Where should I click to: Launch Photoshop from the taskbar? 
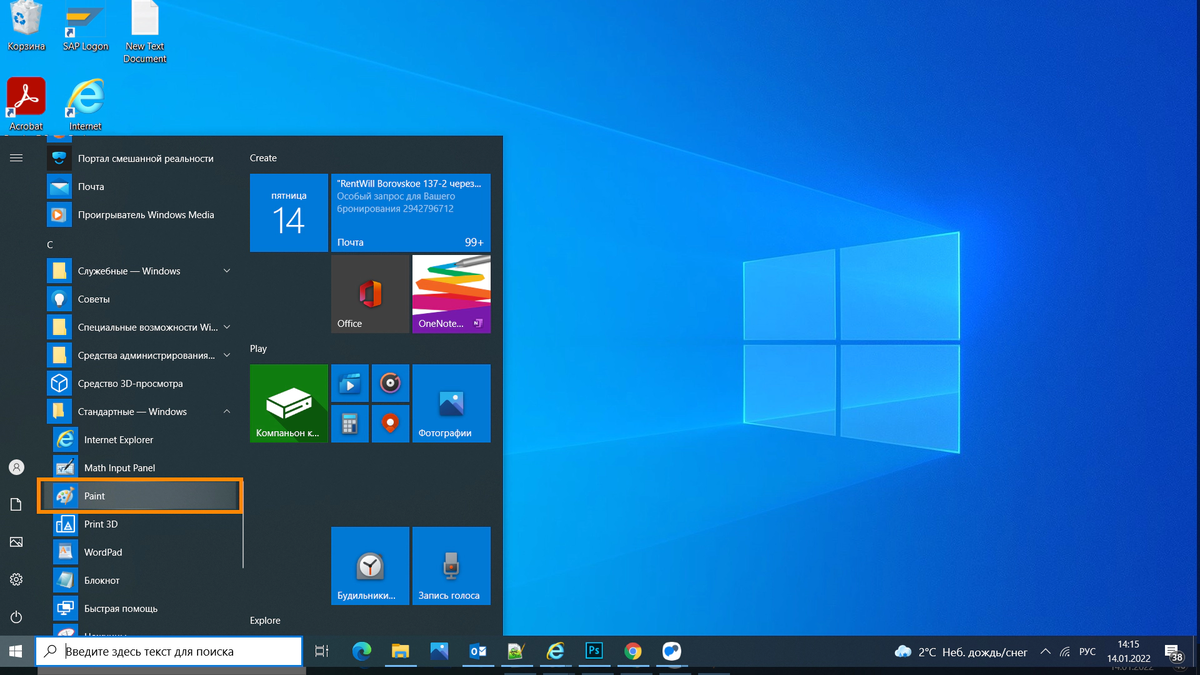tap(594, 652)
